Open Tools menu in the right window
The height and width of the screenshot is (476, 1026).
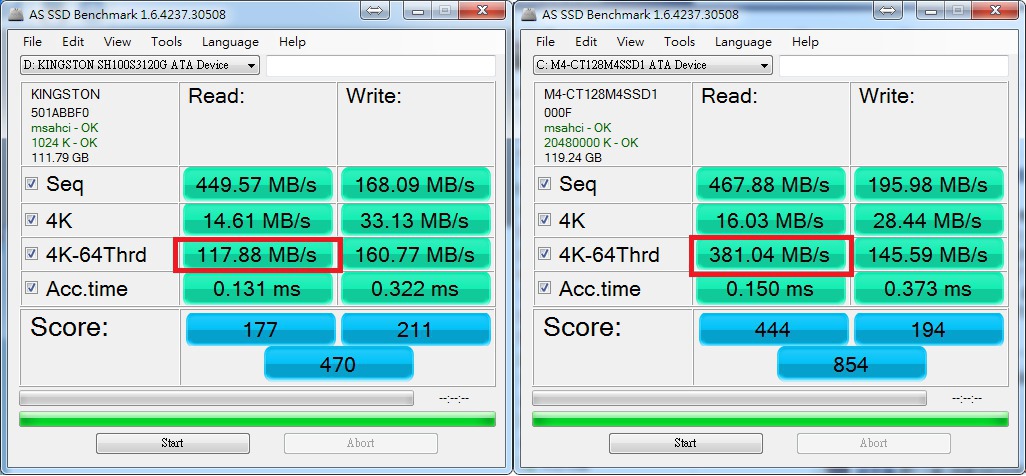(679, 42)
